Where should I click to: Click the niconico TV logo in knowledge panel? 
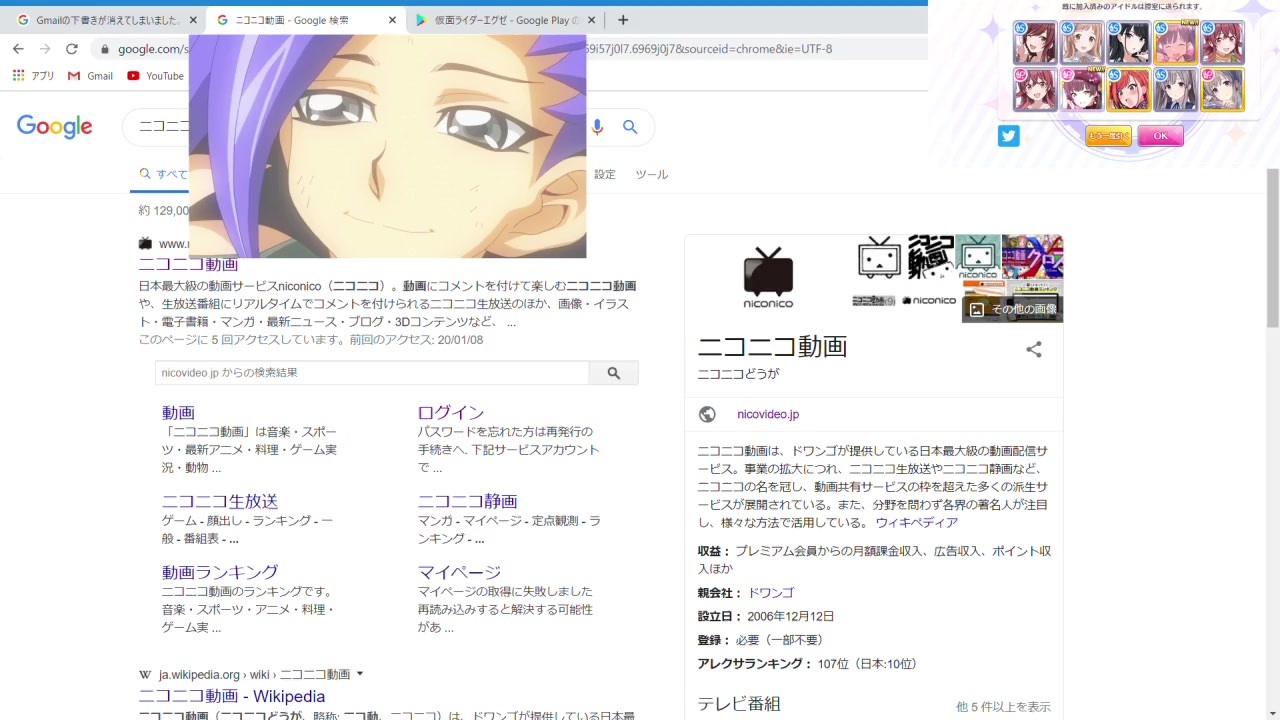click(x=768, y=277)
